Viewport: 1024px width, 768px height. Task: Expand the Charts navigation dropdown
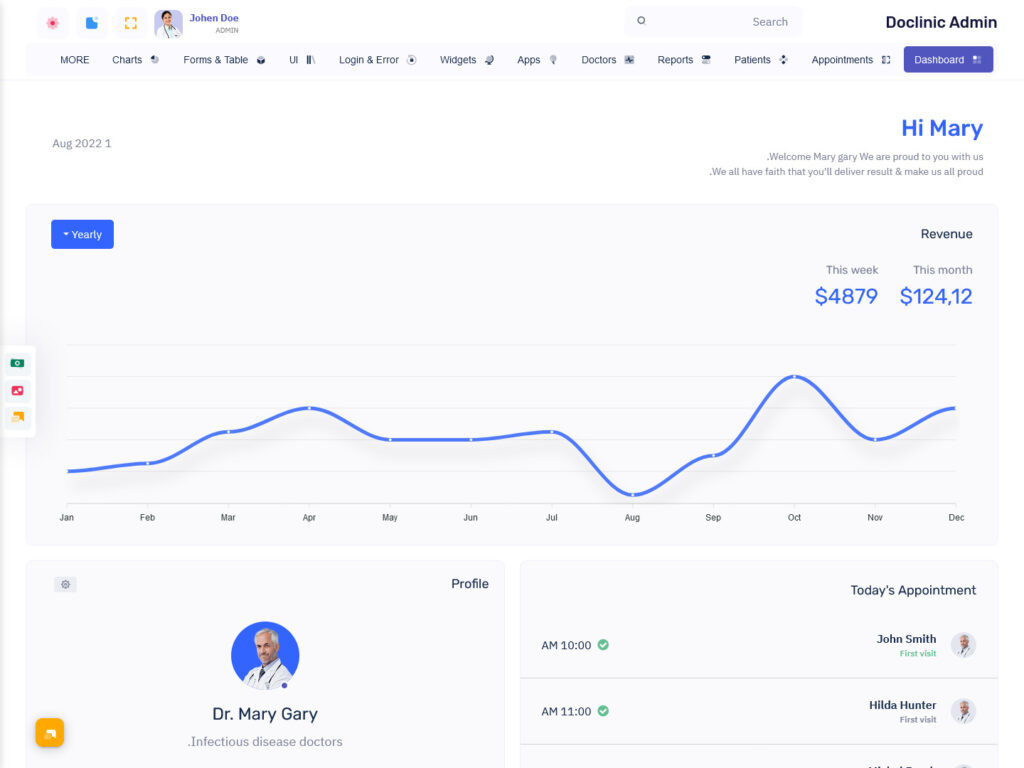point(133,59)
